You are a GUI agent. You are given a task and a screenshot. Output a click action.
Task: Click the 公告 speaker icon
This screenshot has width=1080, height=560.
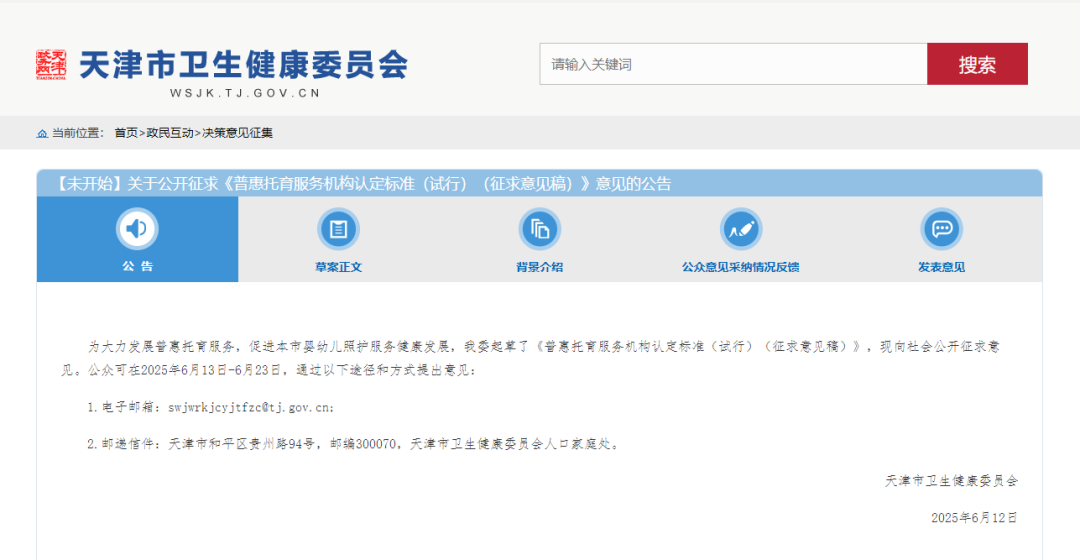pyautogui.click(x=137, y=228)
